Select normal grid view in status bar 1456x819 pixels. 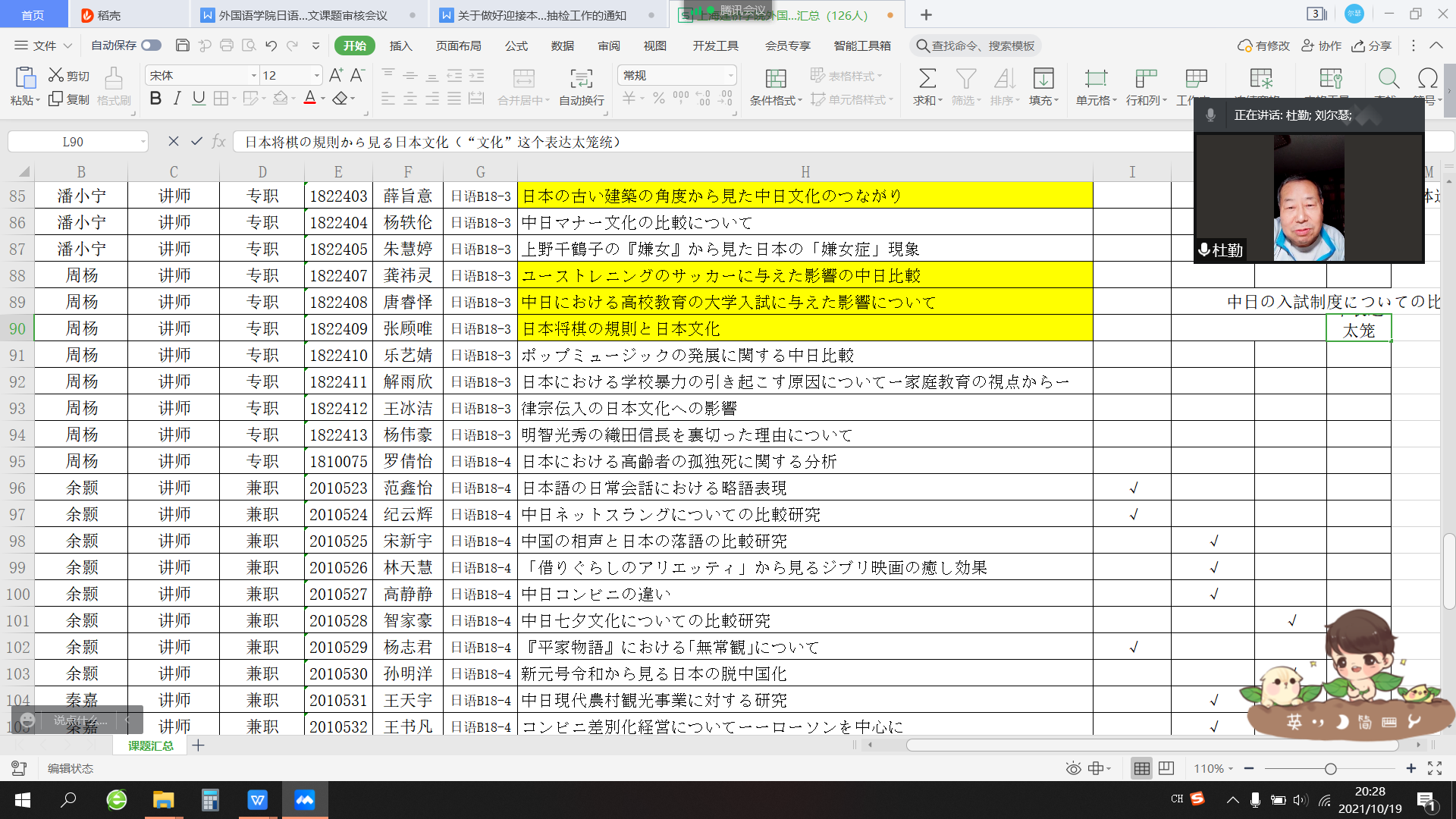pos(1141,768)
